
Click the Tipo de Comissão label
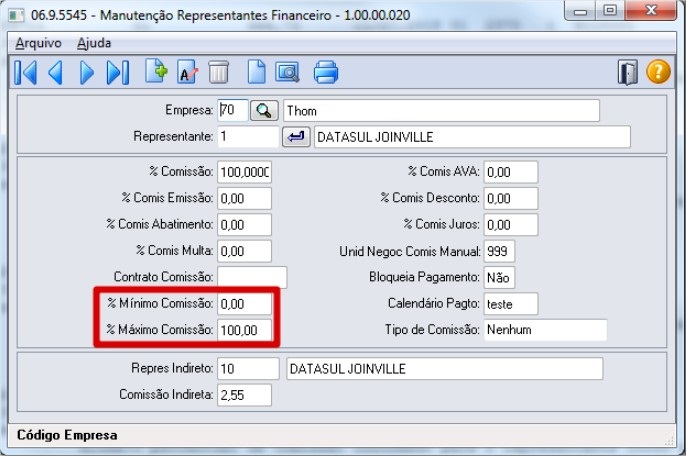tap(432, 329)
